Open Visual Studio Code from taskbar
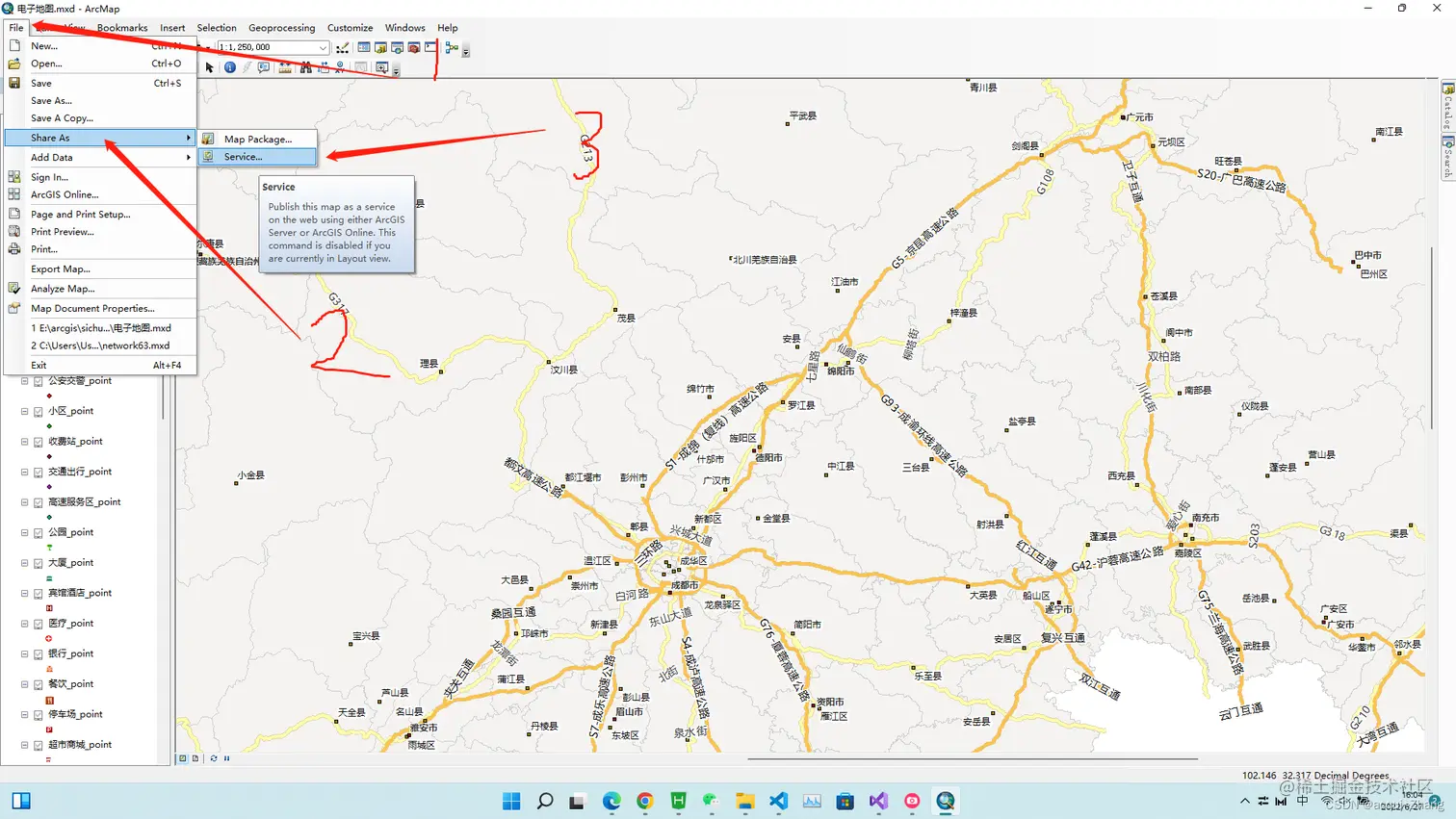This screenshot has width=1456, height=819. 778,801
